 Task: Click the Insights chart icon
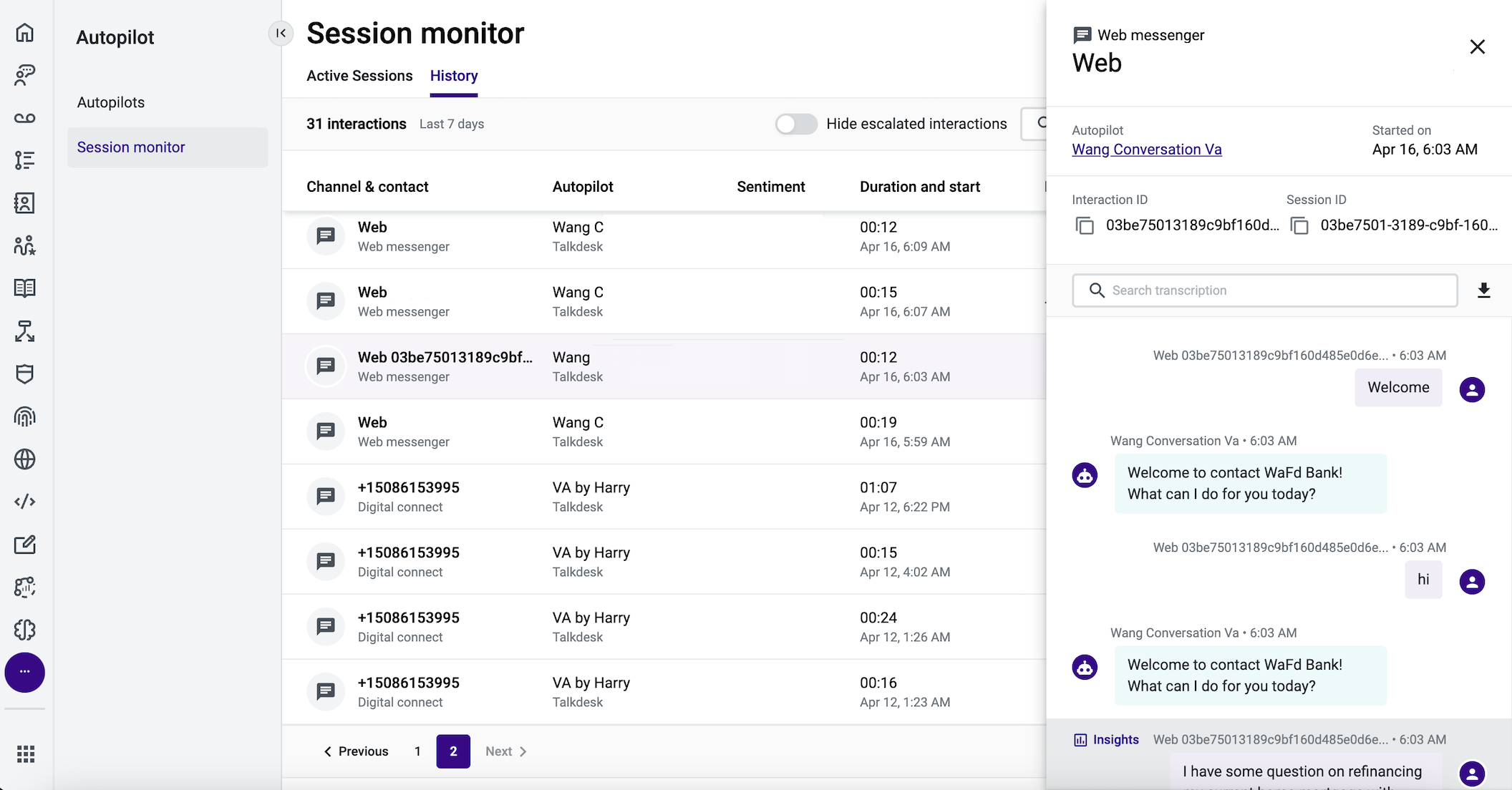[x=1080, y=740]
